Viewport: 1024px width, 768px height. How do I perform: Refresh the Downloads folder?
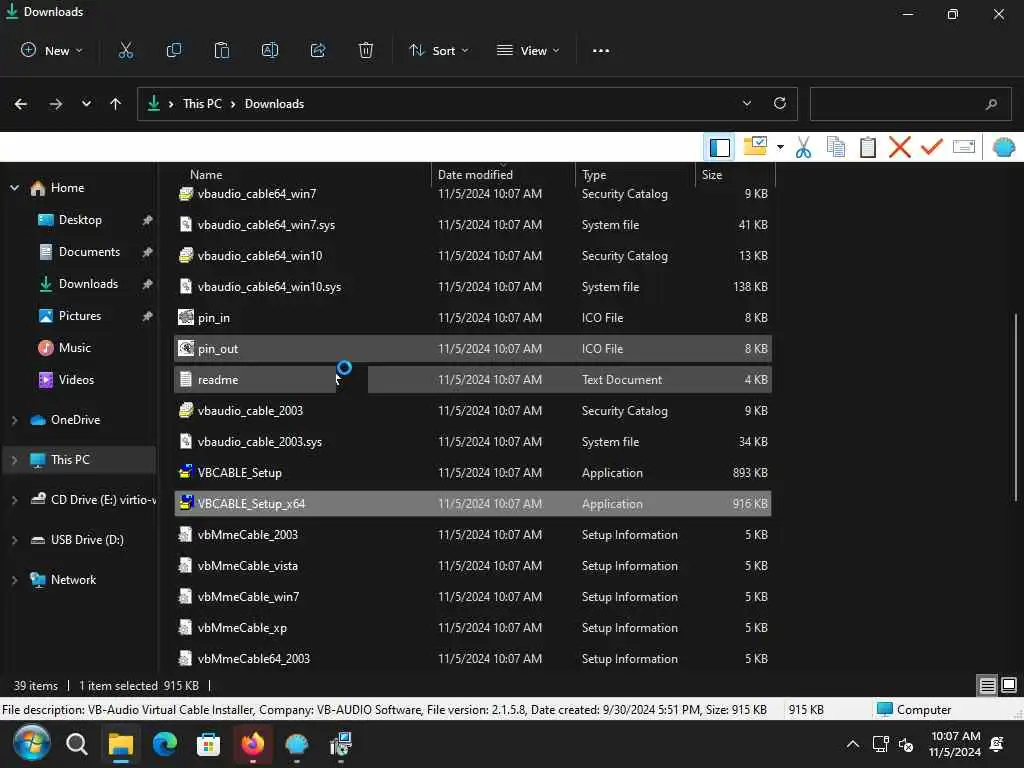click(780, 104)
